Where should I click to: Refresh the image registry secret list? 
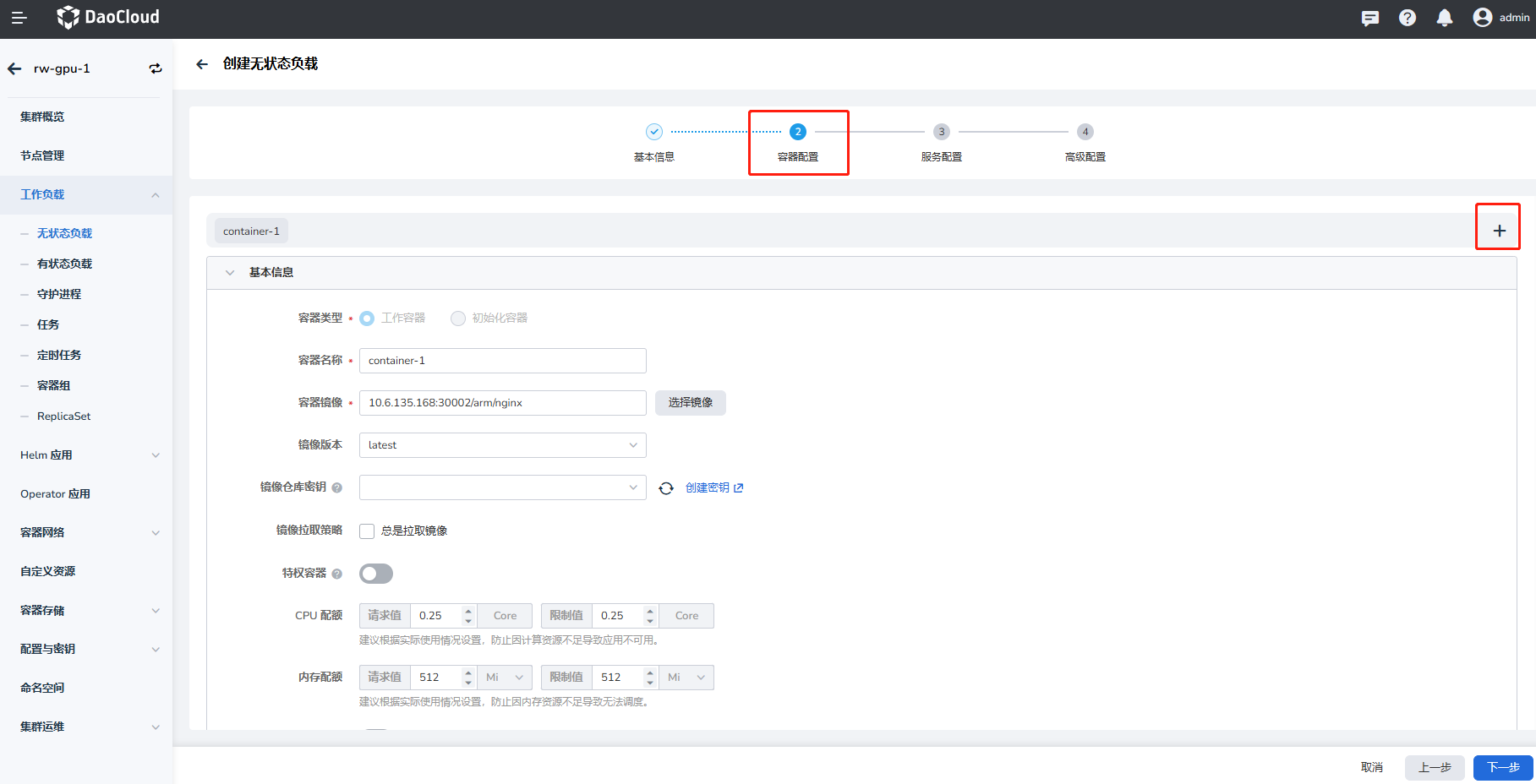click(x=666, y=488)
